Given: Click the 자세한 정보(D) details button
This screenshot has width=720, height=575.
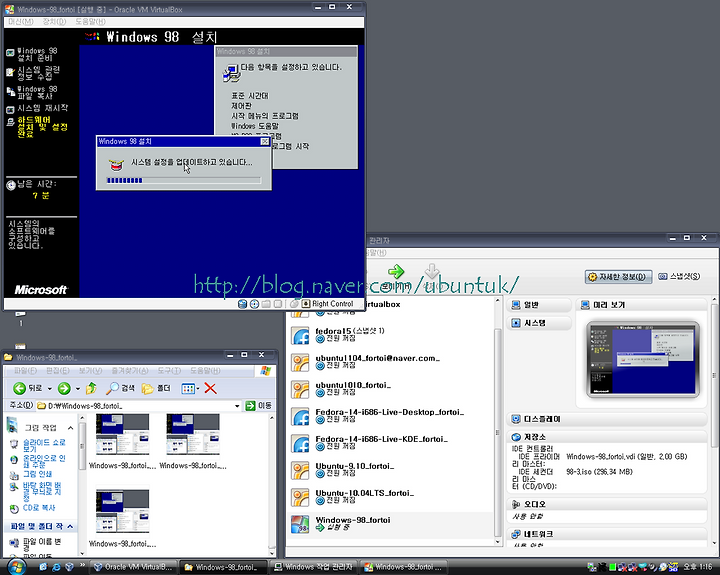Looking at the screenshot, I should 618,276.
